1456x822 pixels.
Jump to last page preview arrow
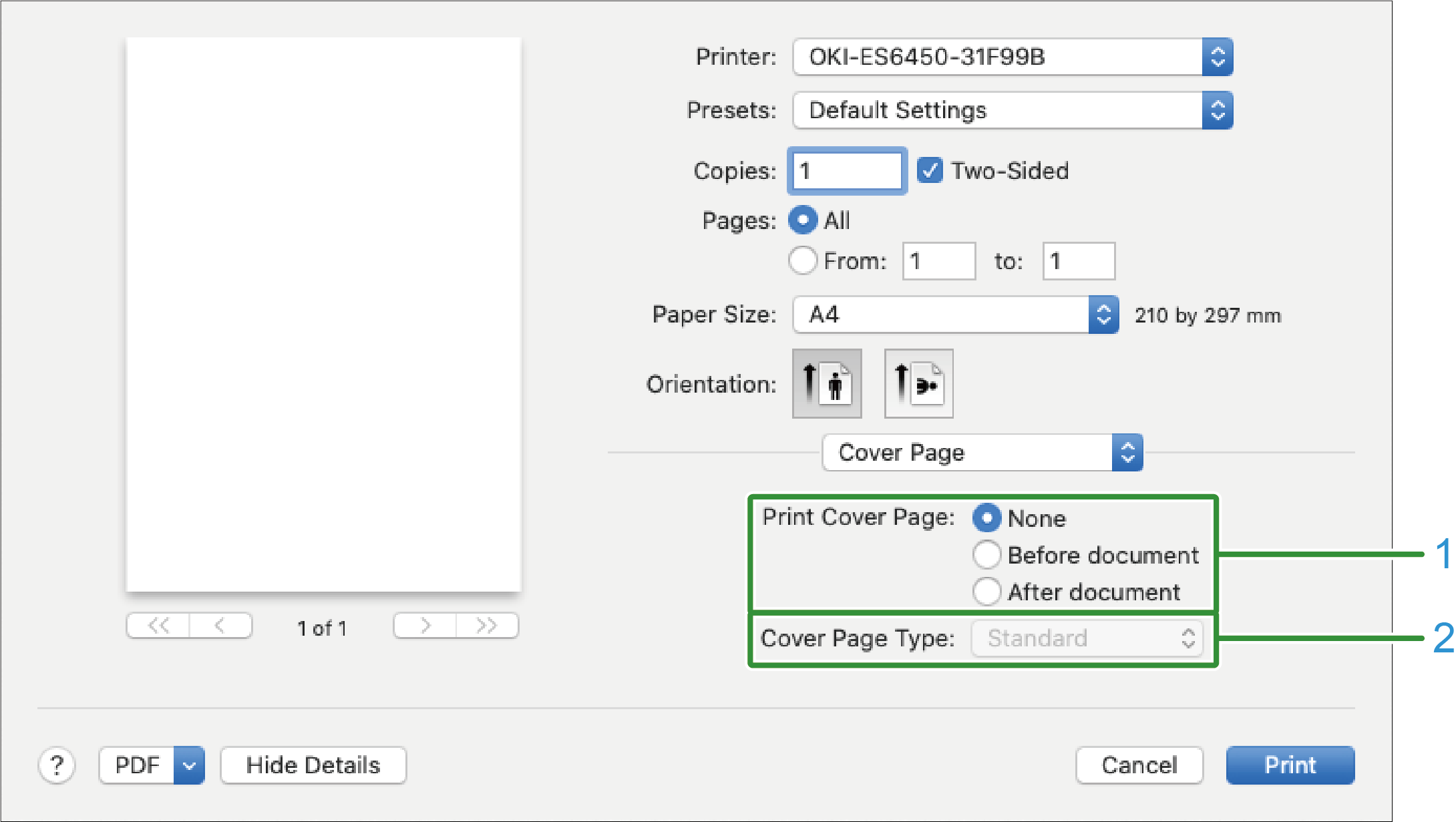tap(487, 626)
